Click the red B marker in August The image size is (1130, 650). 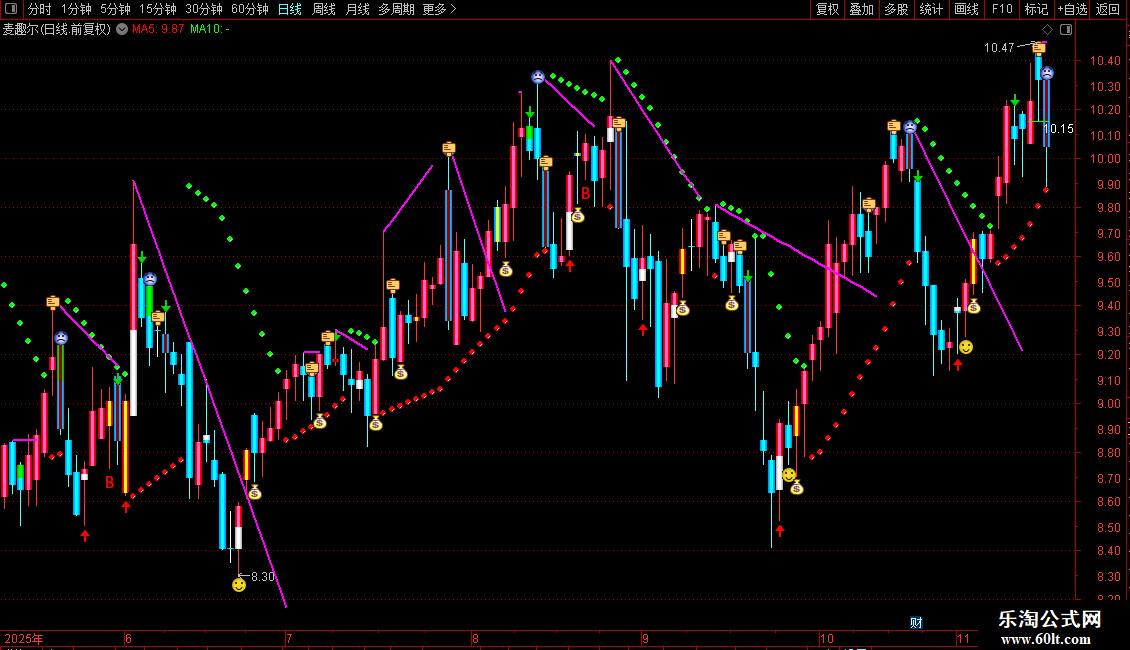(586, 193)
